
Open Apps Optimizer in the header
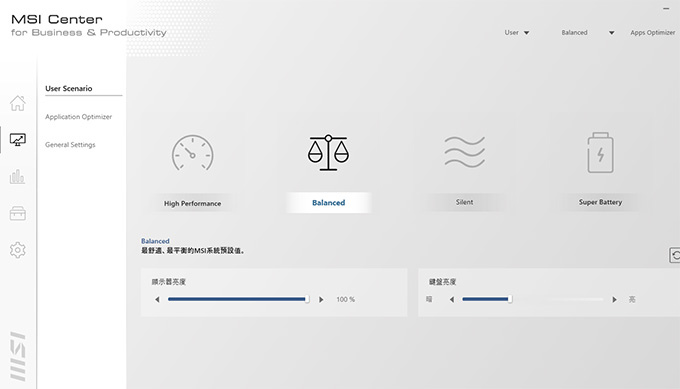652,33
